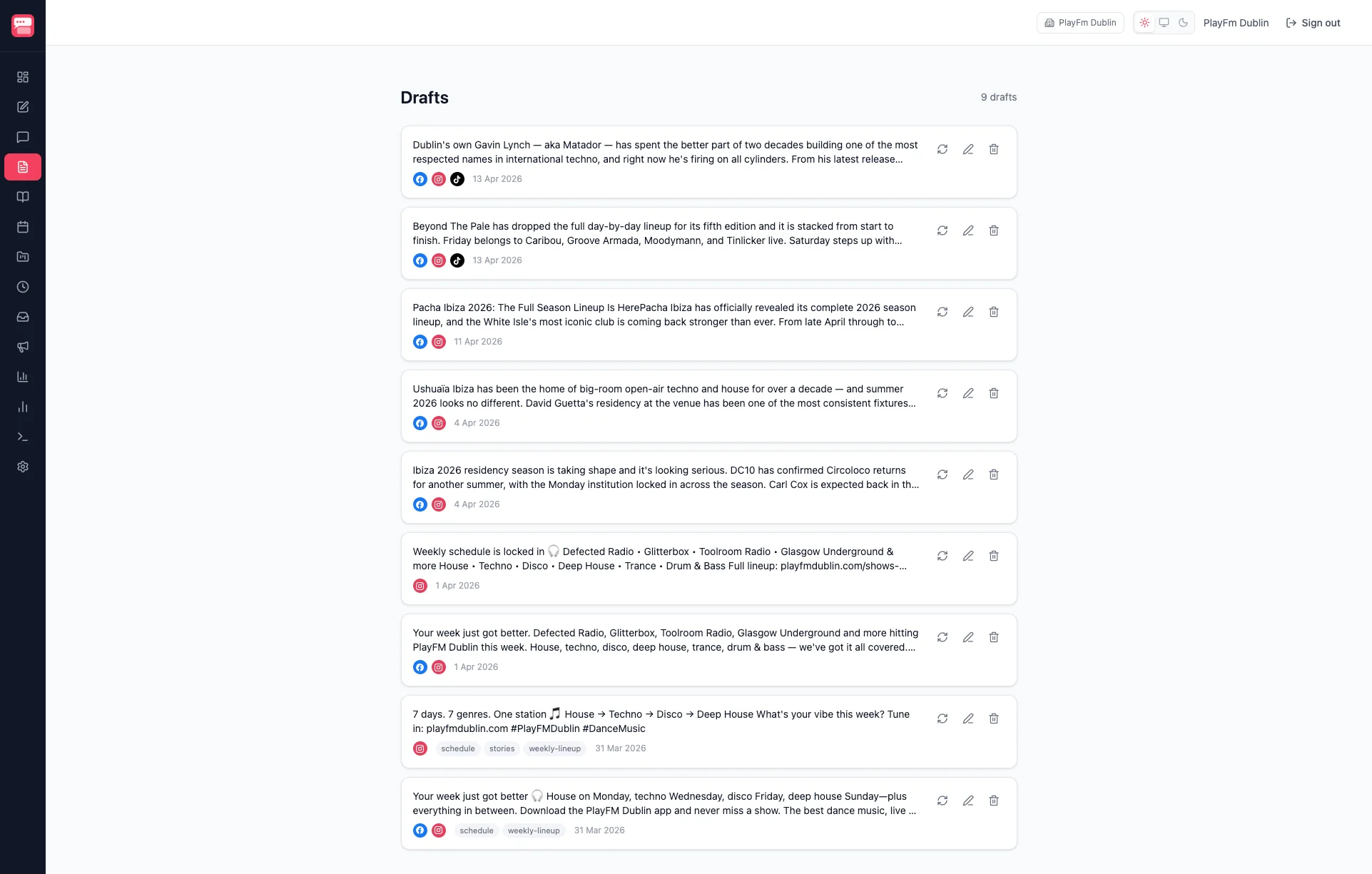Edit the Beyond The Pale draft
The image size is (1372, 874).
click(x=967, y=230)
